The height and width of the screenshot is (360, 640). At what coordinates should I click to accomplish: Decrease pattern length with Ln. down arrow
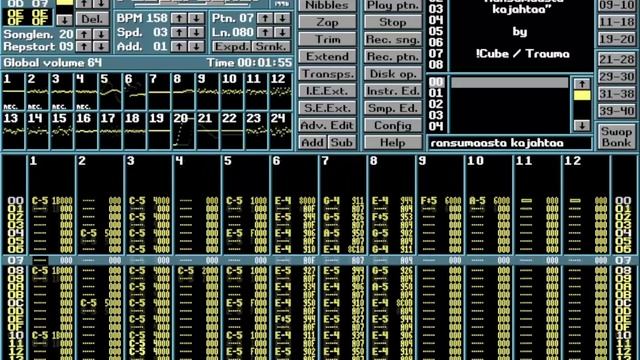coord(282,32)
